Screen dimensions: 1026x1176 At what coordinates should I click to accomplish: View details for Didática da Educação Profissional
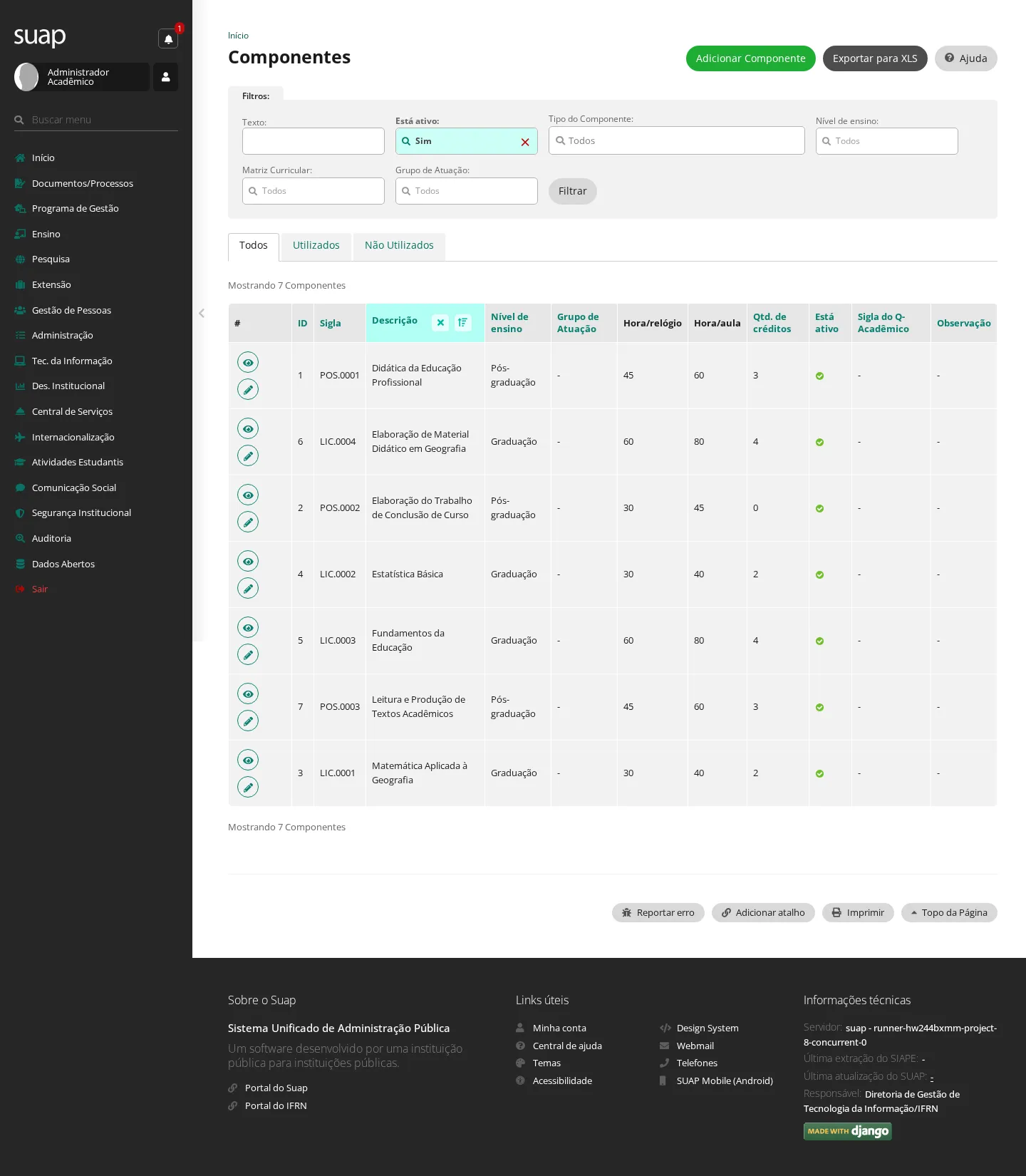click(x=248, y=362)
